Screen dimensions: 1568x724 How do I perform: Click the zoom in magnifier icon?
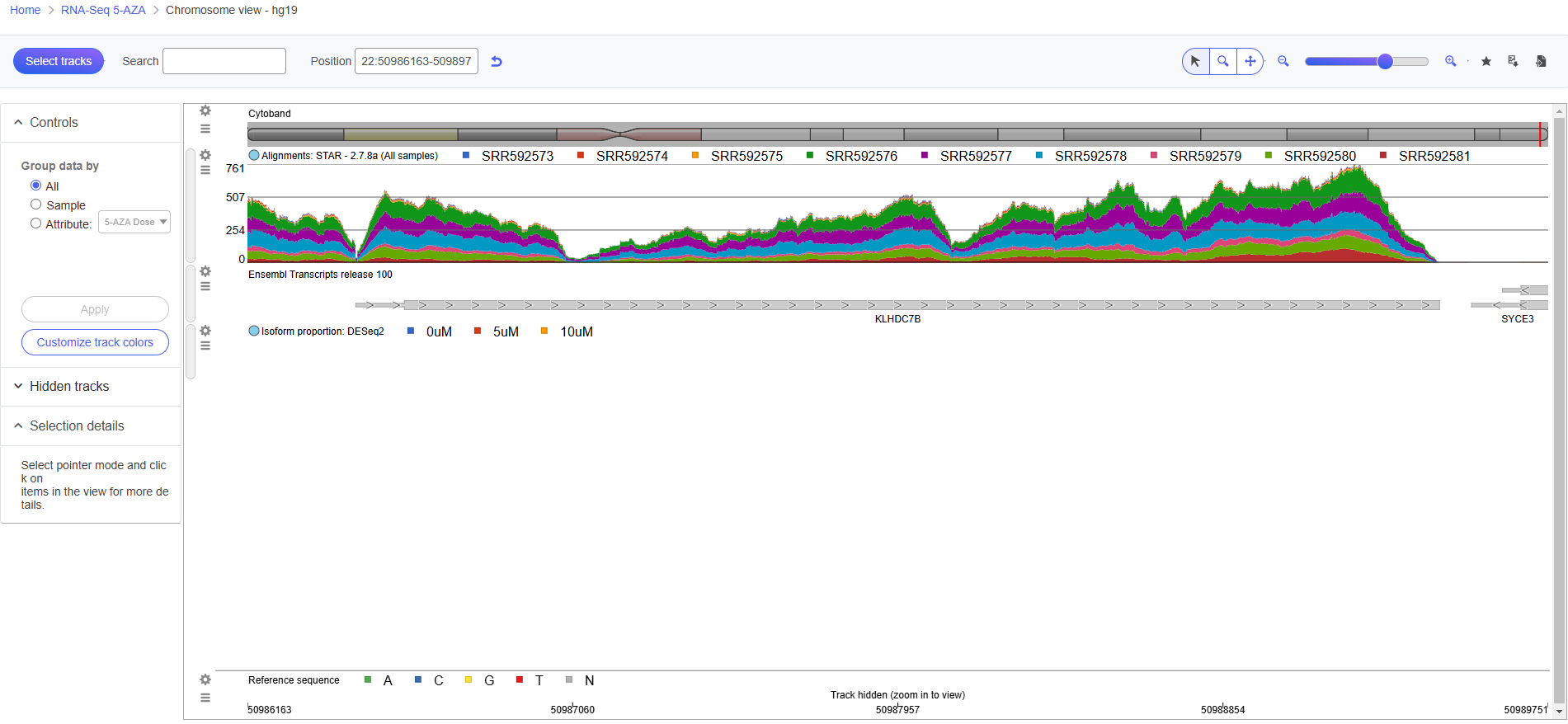(x=1451, y=61)
